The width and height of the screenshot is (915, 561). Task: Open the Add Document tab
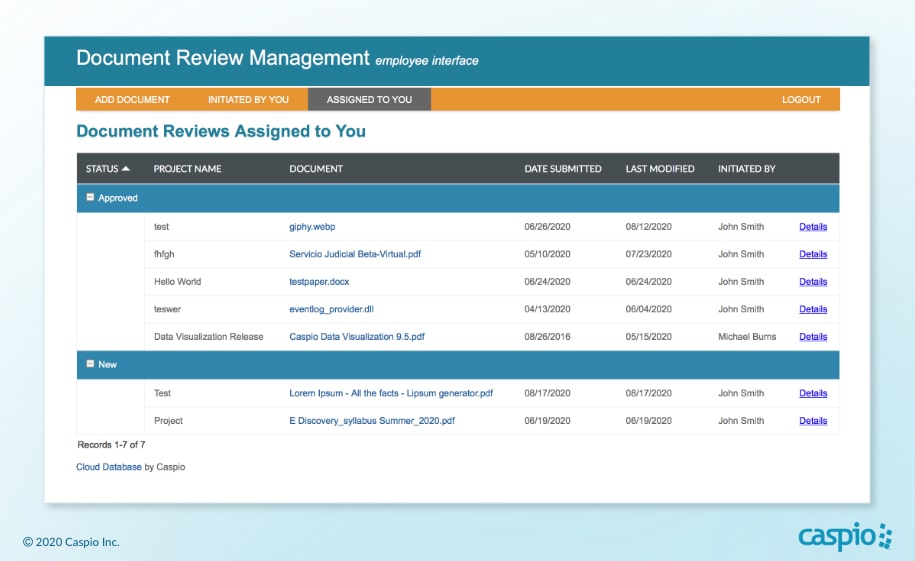pyautogui.click(x=132, y=100)
